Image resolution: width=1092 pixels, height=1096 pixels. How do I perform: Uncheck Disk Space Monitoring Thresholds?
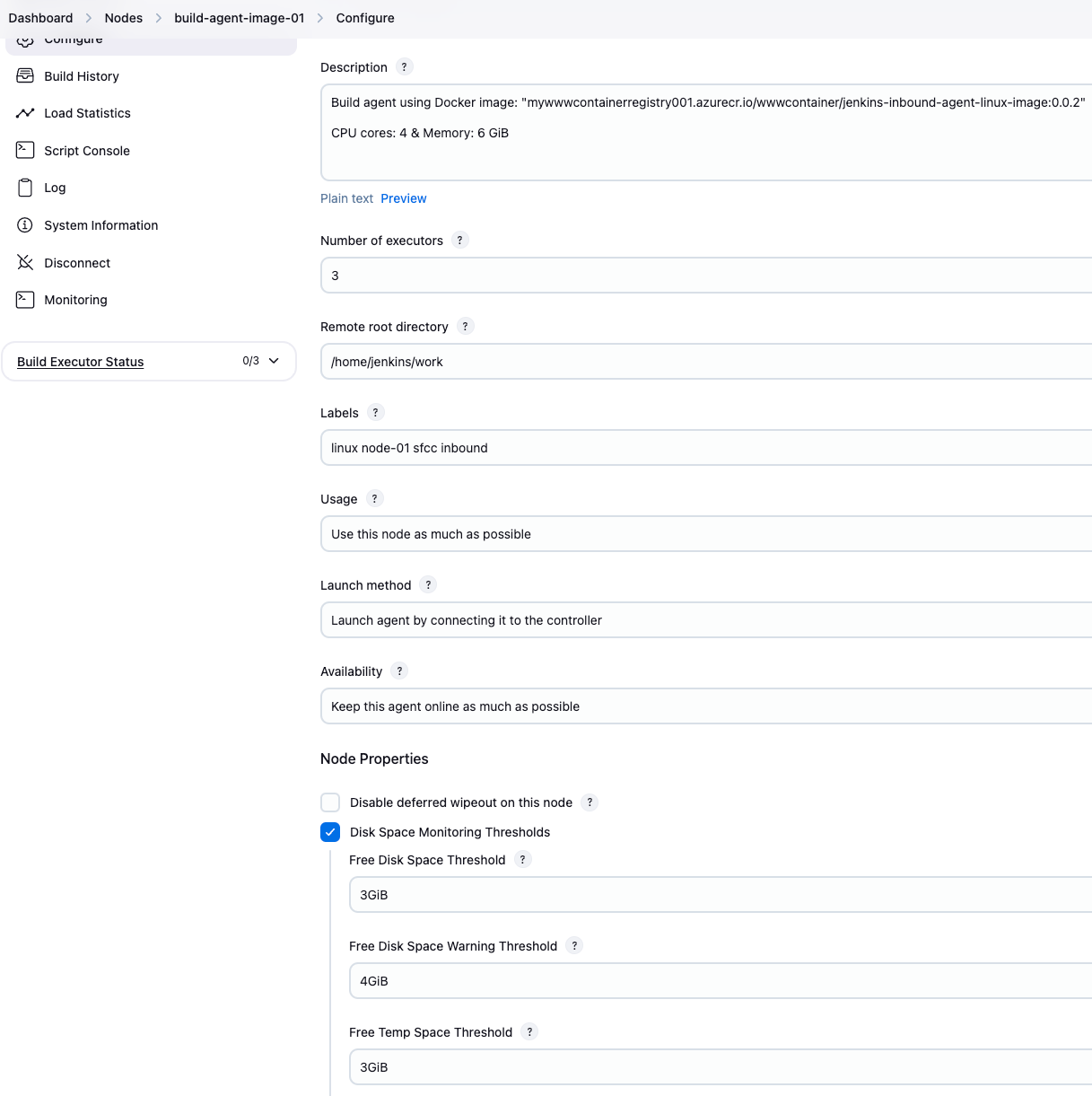coord(330,832)
